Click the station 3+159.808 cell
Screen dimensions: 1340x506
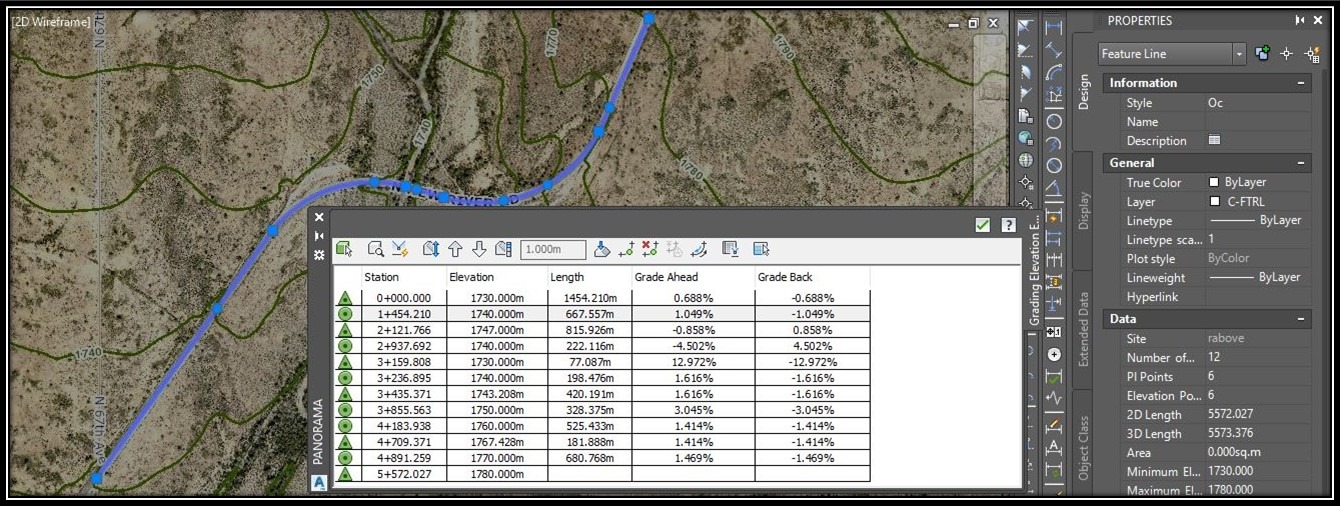pos(404,362)
